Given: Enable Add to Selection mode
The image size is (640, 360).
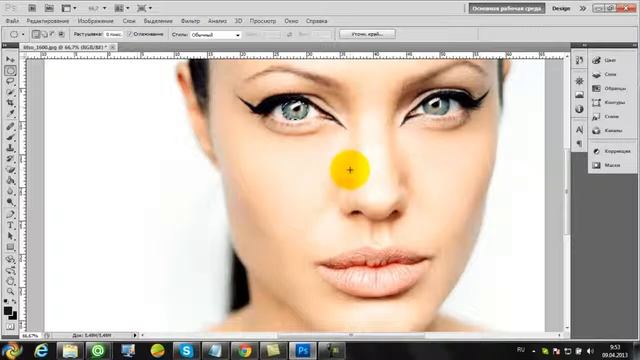Looking at the screenshot, I should (44, 34).
